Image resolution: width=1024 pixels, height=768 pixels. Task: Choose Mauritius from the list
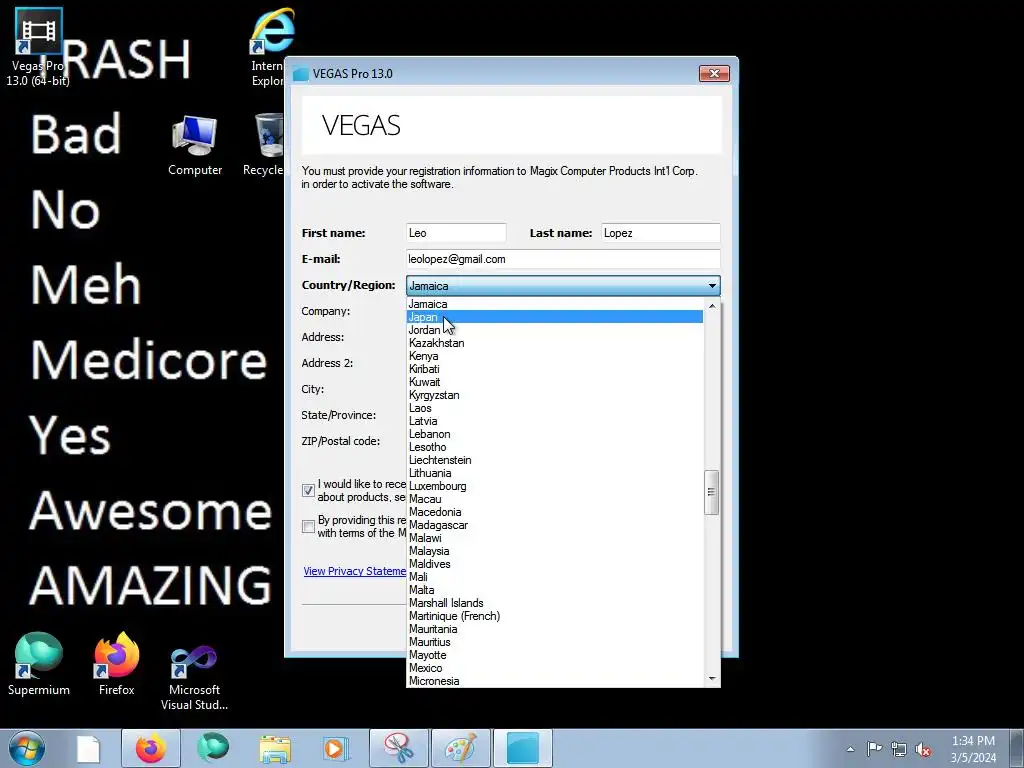click(x=554, y=642)
